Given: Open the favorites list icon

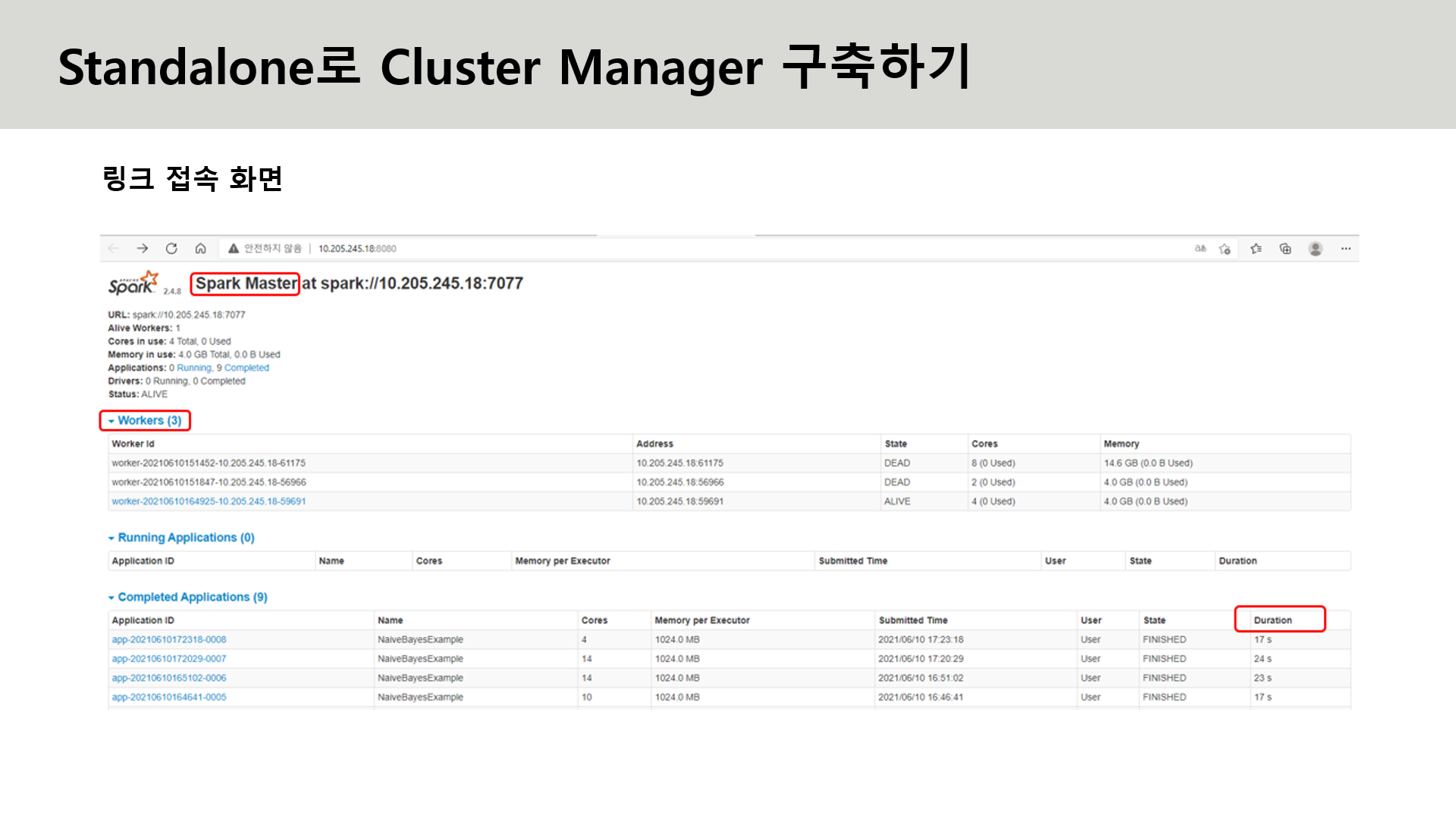Looking at the screenshot, I should coord(1256,249).
